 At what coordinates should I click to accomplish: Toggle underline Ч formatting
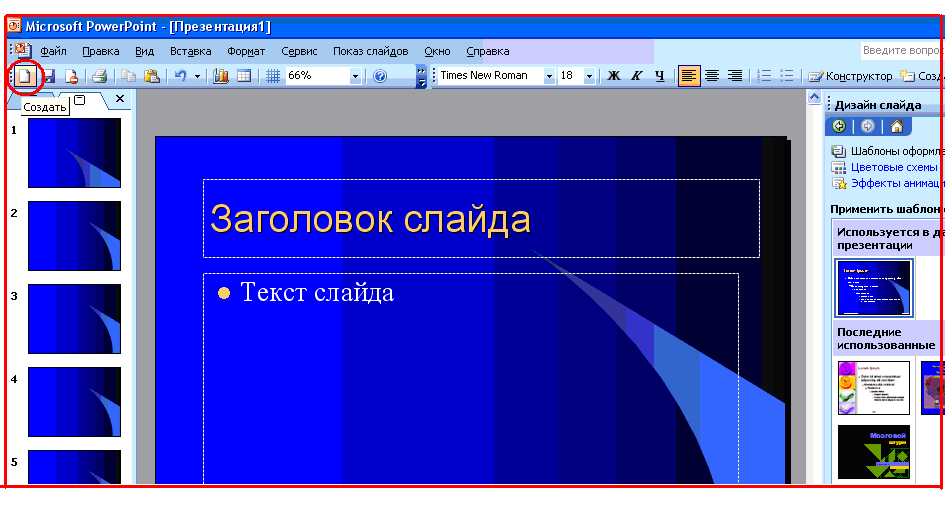(660, 76)
